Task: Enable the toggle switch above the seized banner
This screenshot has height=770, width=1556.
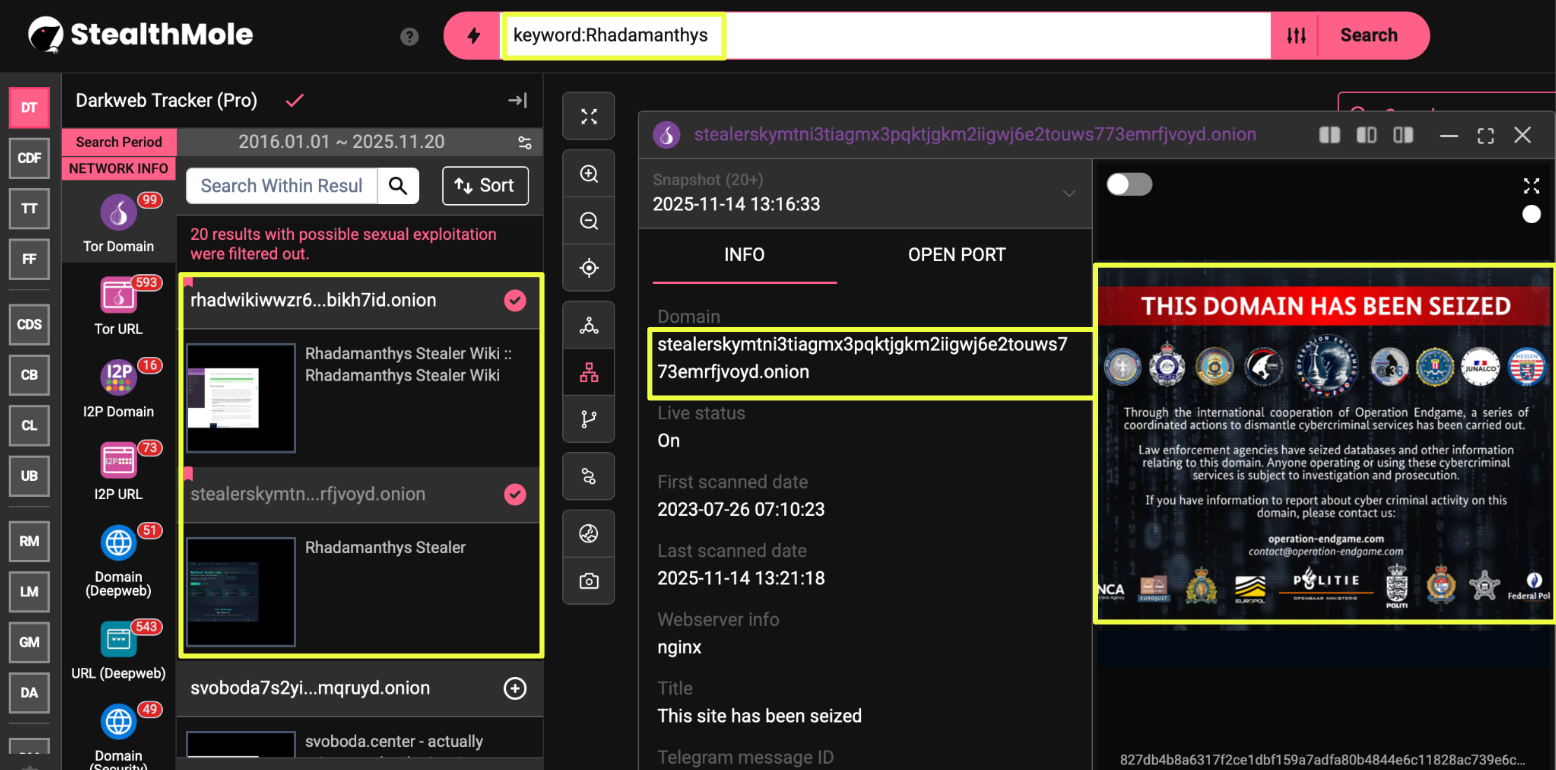Action: [x=1131, y=186]
